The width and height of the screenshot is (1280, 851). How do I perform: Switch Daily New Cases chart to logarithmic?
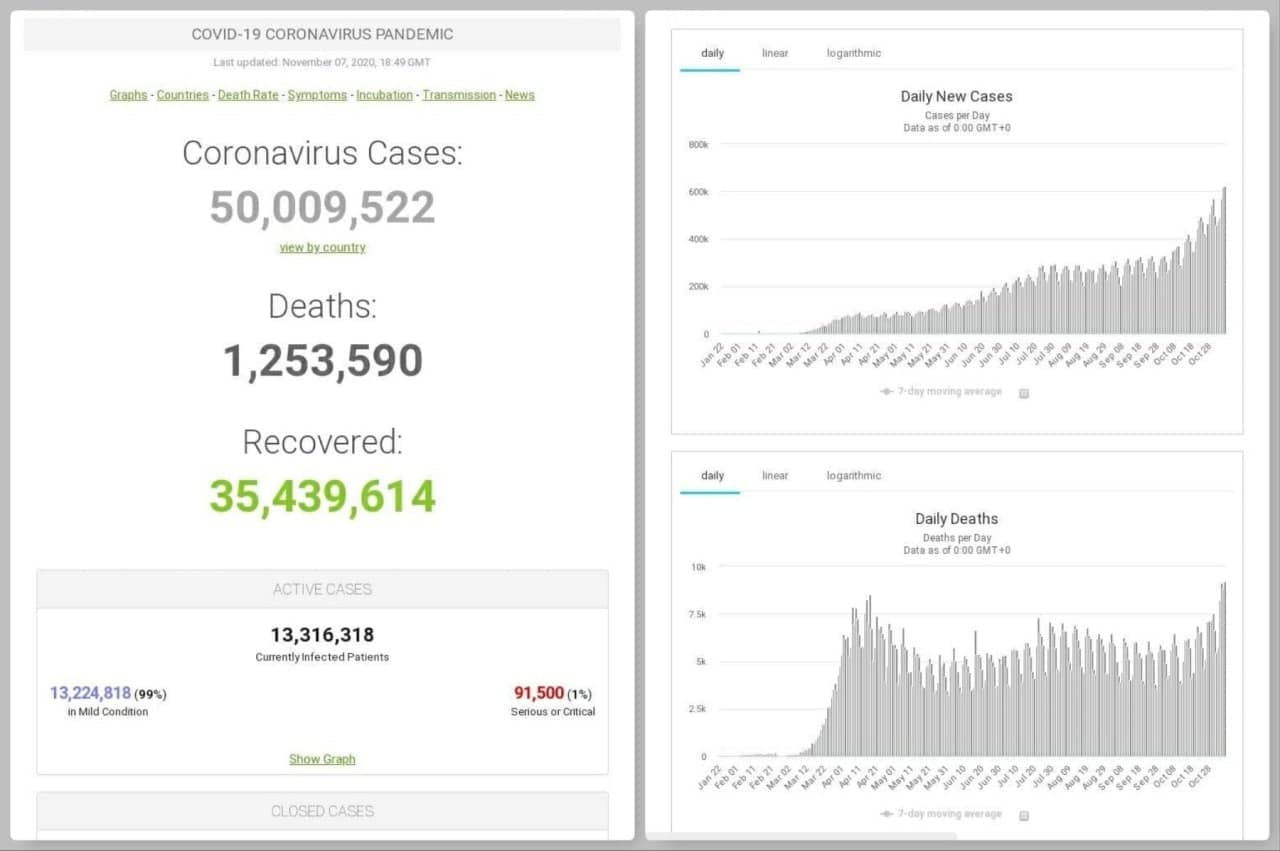853,53
